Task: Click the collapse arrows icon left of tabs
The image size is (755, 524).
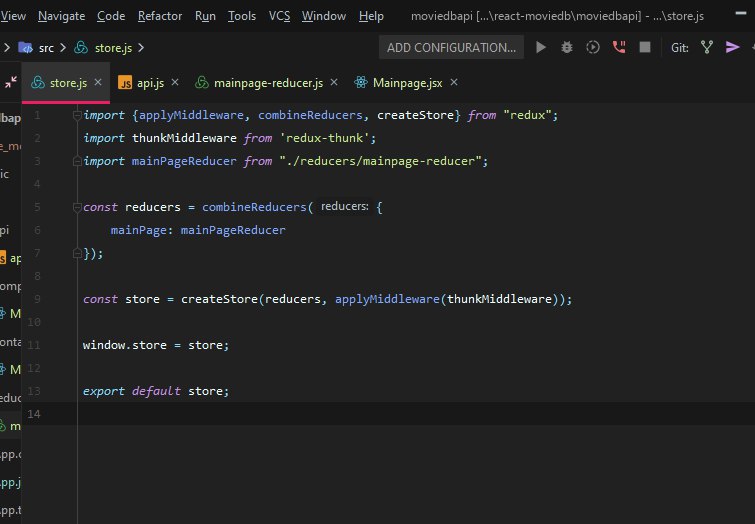Action: pyautogui.click(x=11, y=83)
